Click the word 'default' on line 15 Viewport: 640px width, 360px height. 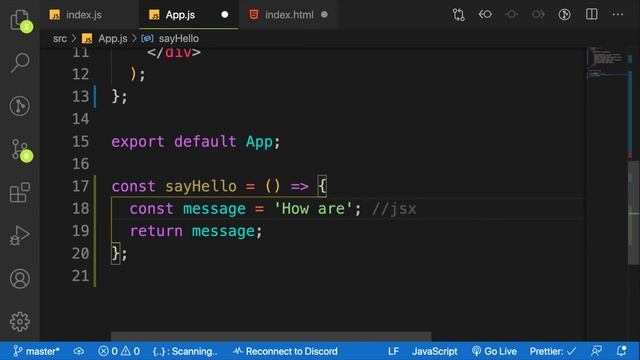click(205, 142)
